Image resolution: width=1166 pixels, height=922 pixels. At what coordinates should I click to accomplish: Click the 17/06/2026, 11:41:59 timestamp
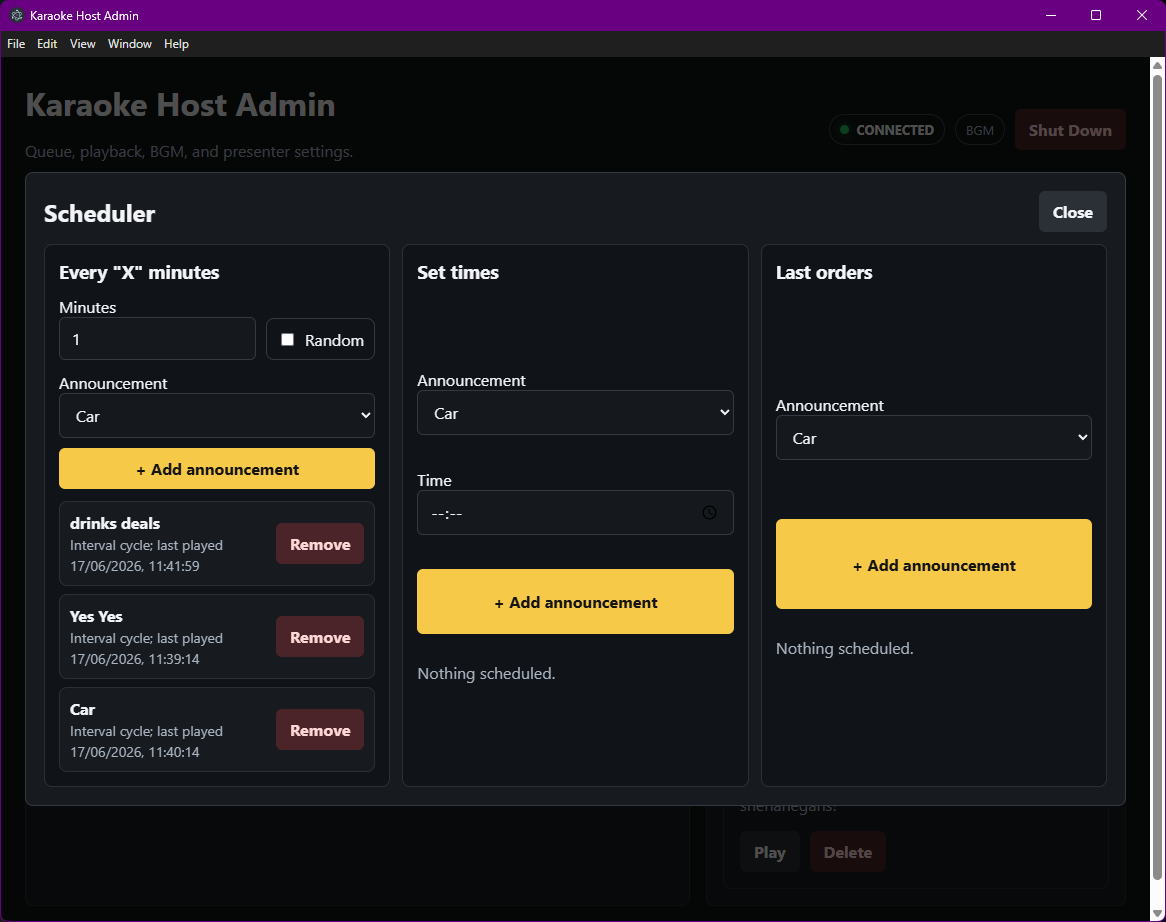(135, 566)
